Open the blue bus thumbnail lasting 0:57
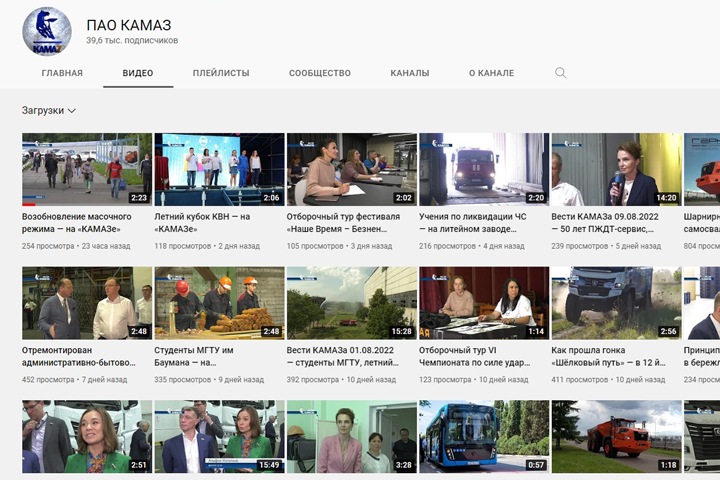Viewport: 720px width, 480px height. click(484, 436)
